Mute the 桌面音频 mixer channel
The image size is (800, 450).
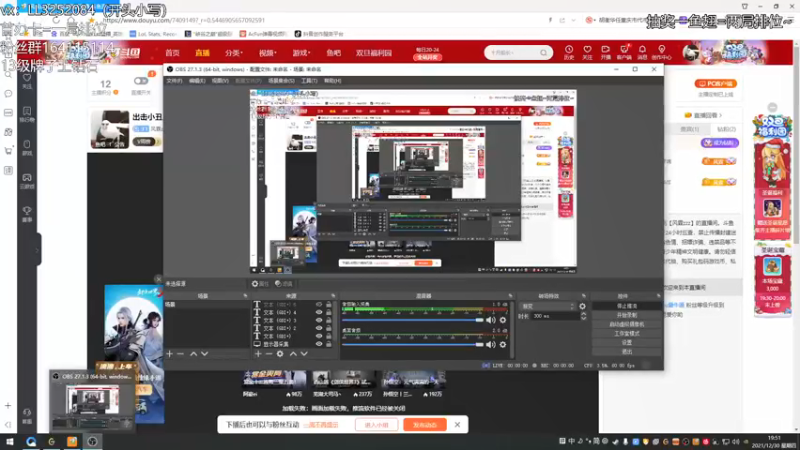(490, 344)
